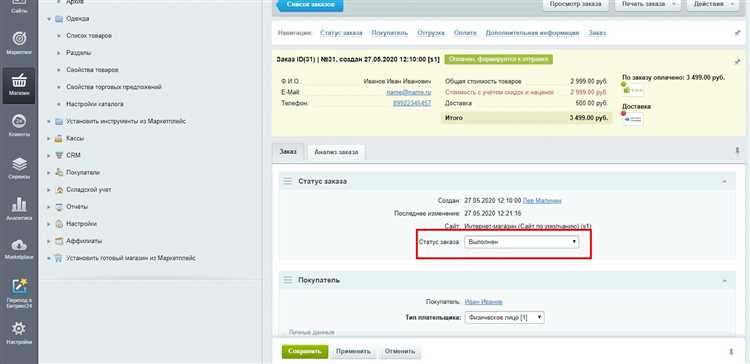750x364 pixels.
Task: Open the Печать заказа dropdown arrow
Action: (x=674, y=4)
